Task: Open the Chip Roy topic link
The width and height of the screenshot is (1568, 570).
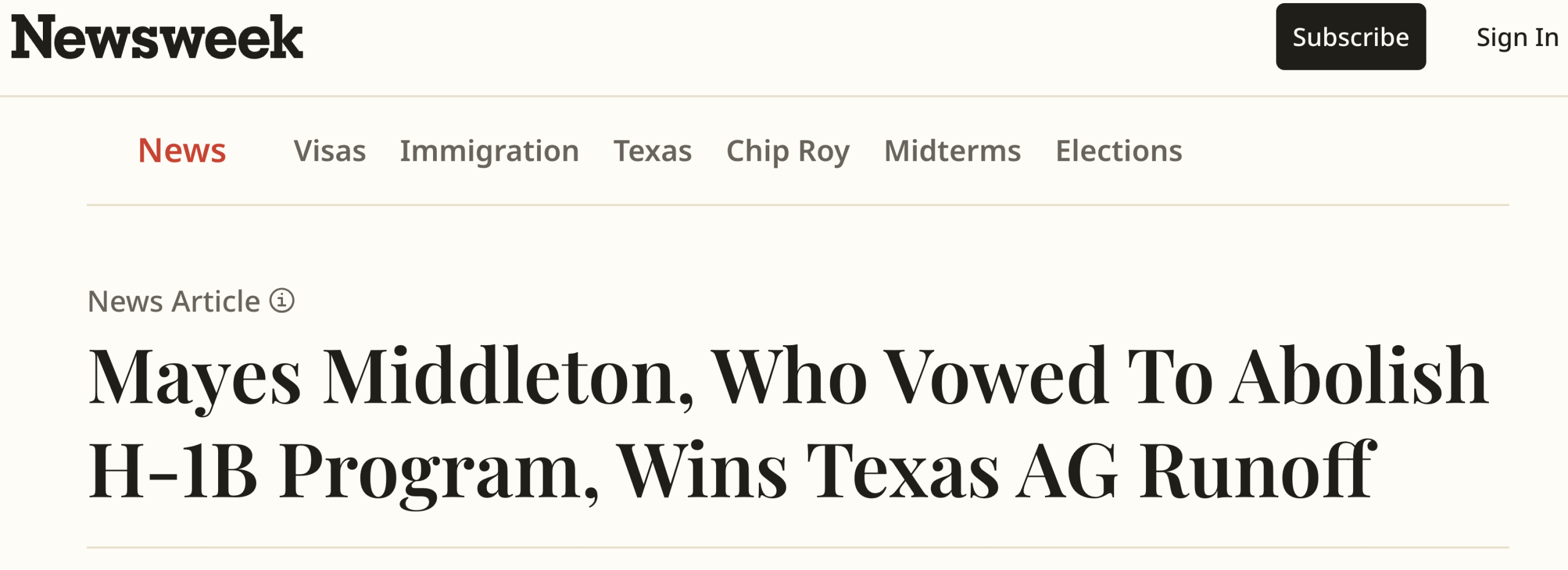Action: tap(788, 151)
